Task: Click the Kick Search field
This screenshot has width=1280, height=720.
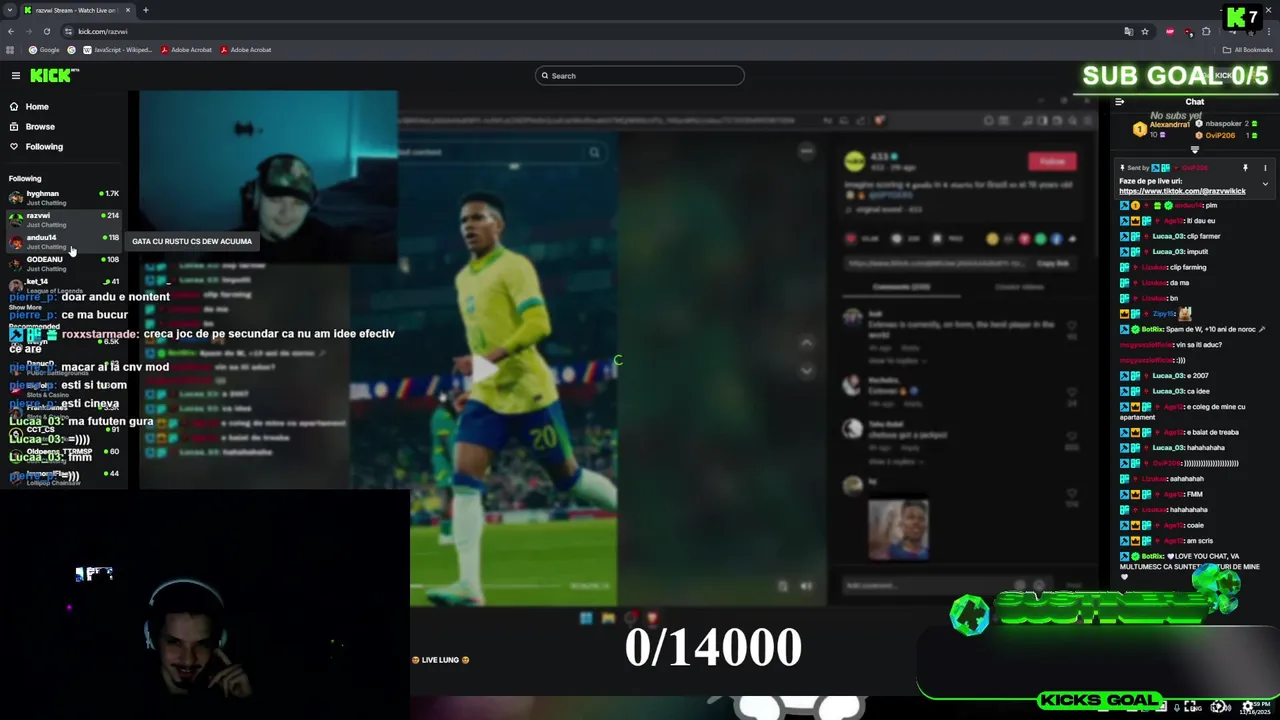Action: click(x=640, y=76)
